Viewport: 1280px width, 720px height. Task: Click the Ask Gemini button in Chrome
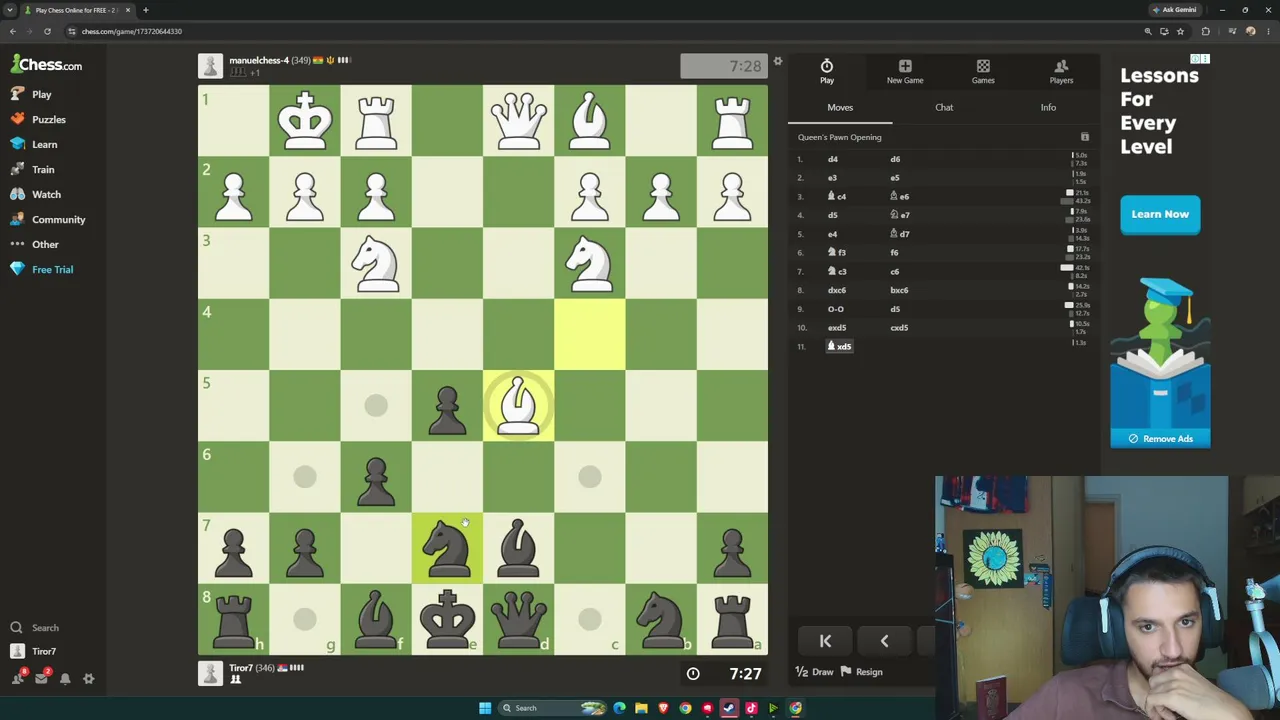pyautogui.click(x=1174, y=10)
